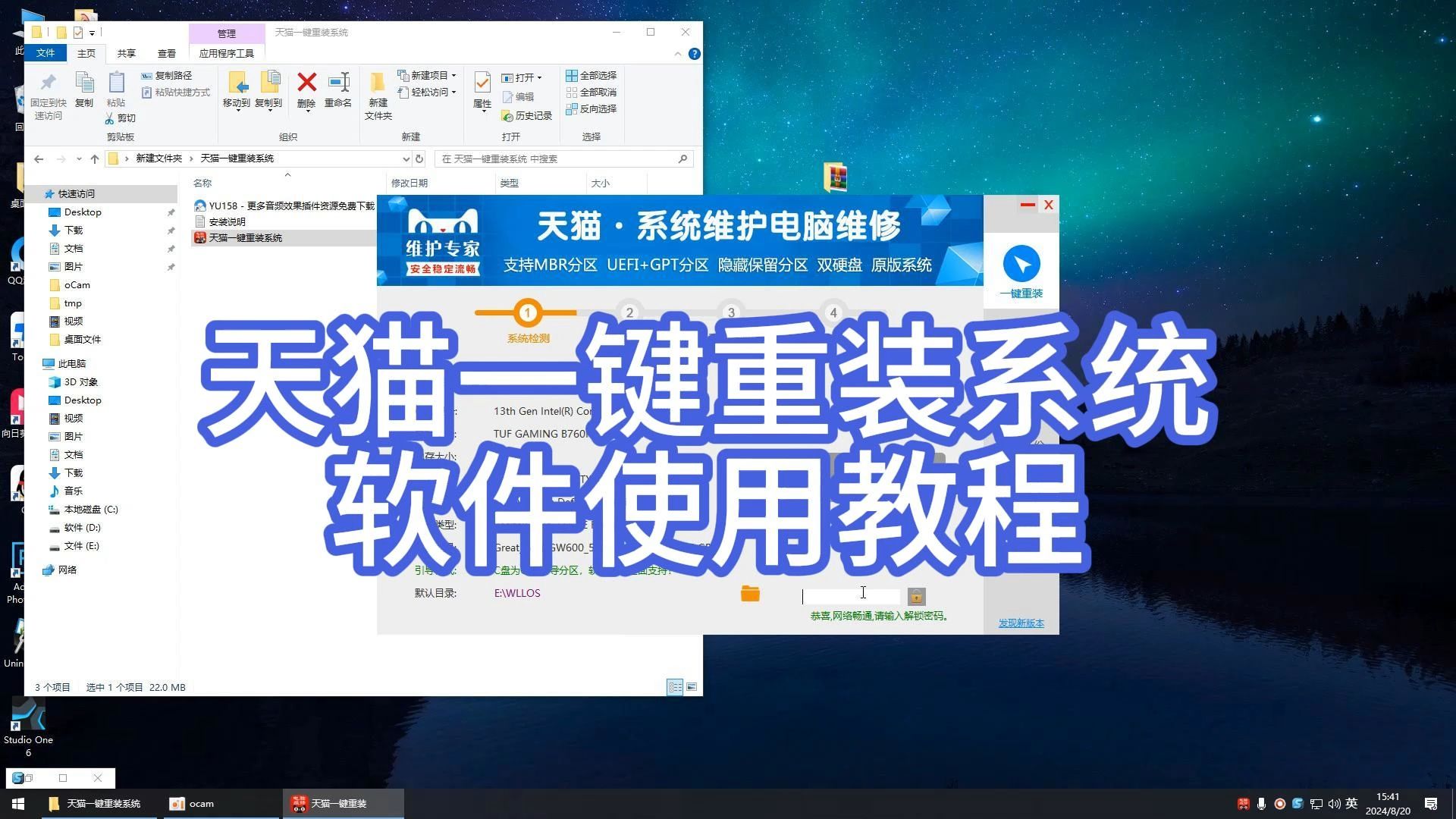The width and height of the screenshot is (1456, 819).
Task: Switch to details view layout icon
Action: (x=675, y=687)
